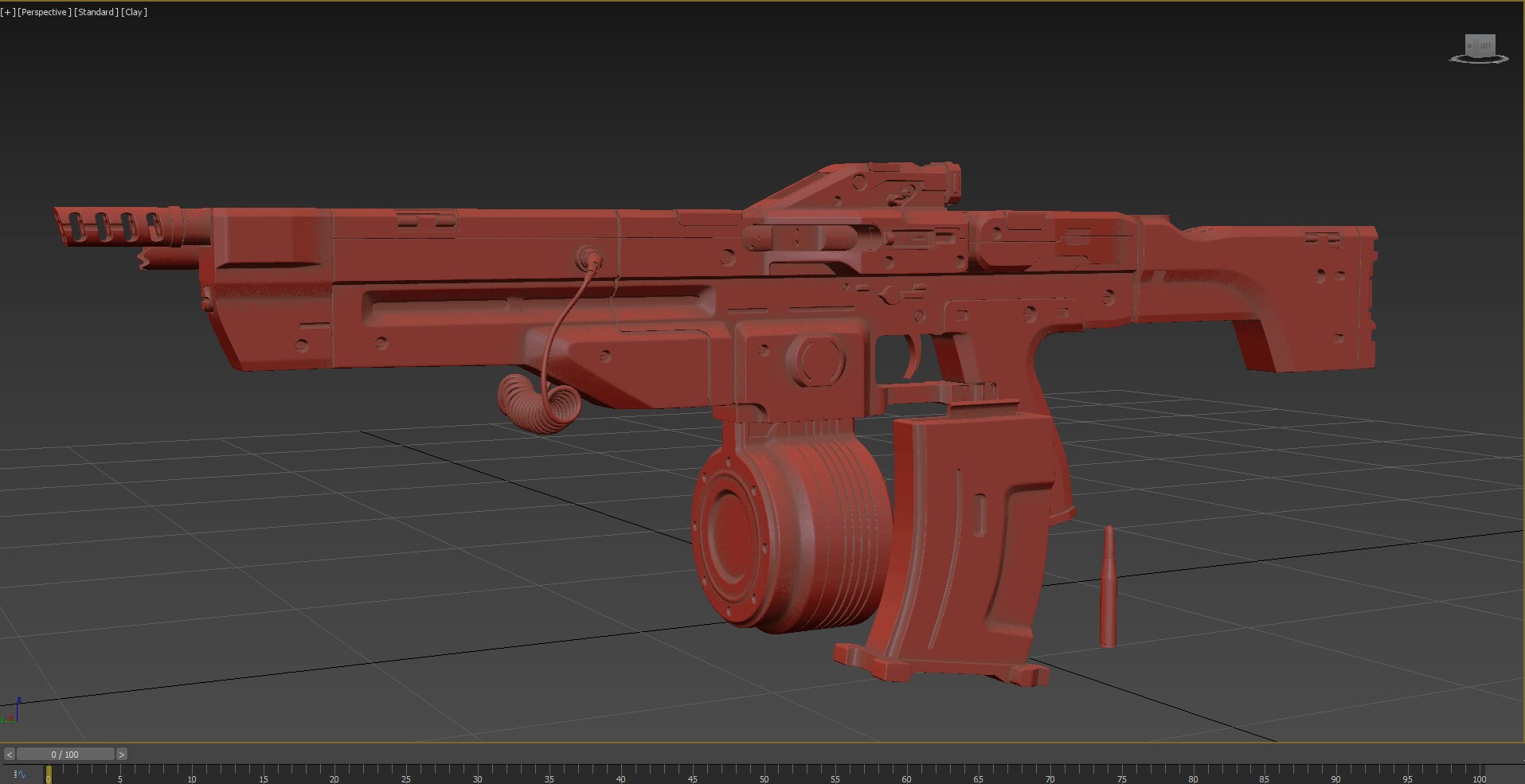
Task: Open the mini curve editor icon
Action: point(20,774)
